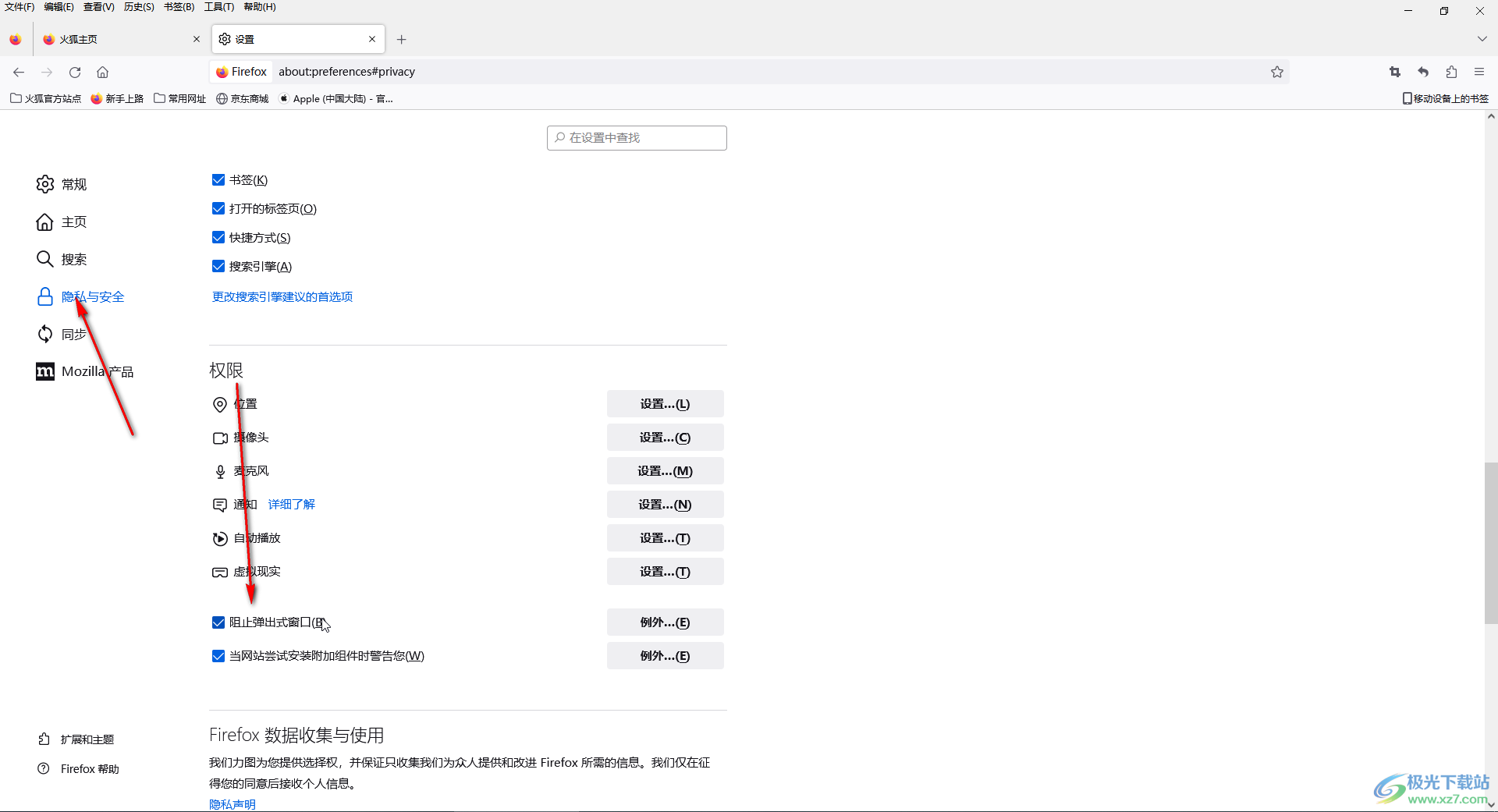This screenshot has width=1498, height=812.
Task: Open Apple (中国大陆) bookmark
Action: 336,98
